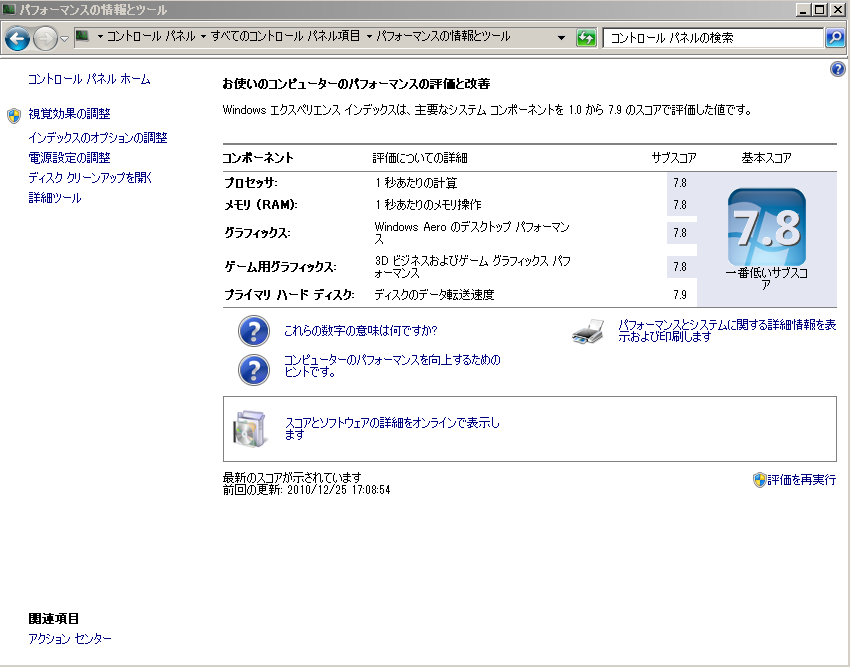The width and height of the screenshot is (850, 667).
Task: Click the 7.9 hard disk subscore
Action: coord(680,295)
